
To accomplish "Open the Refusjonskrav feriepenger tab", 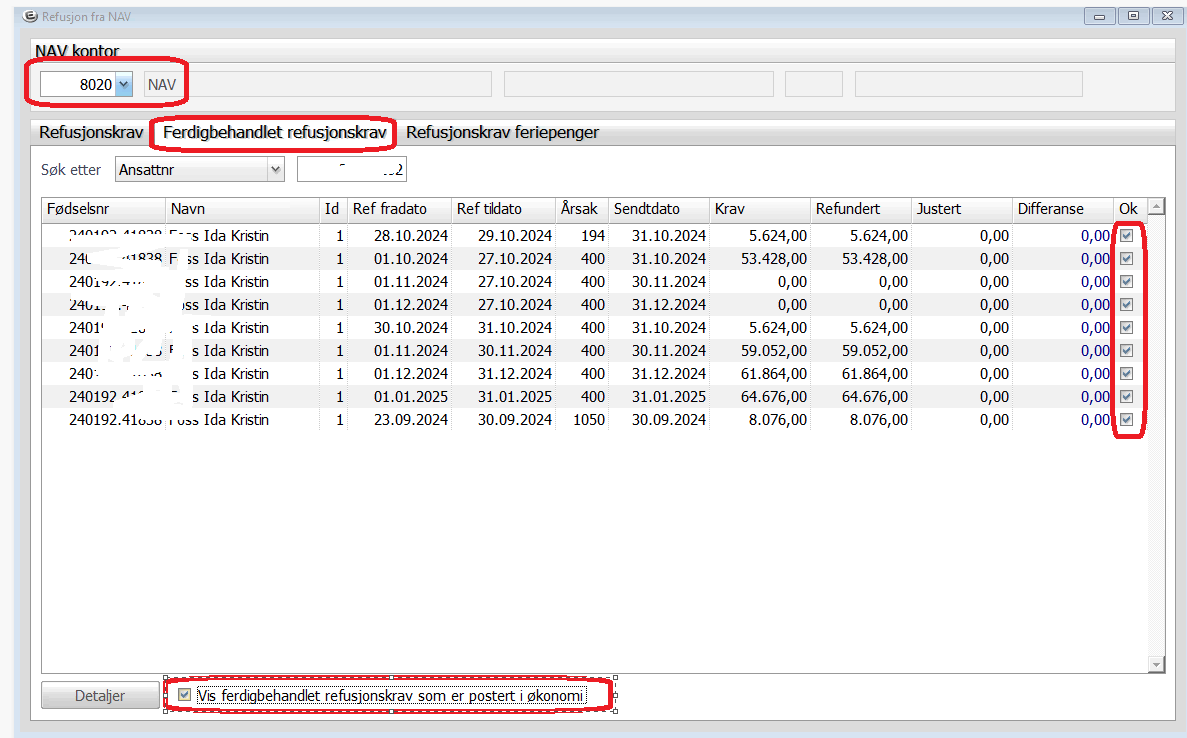I will tap(503, 132).
